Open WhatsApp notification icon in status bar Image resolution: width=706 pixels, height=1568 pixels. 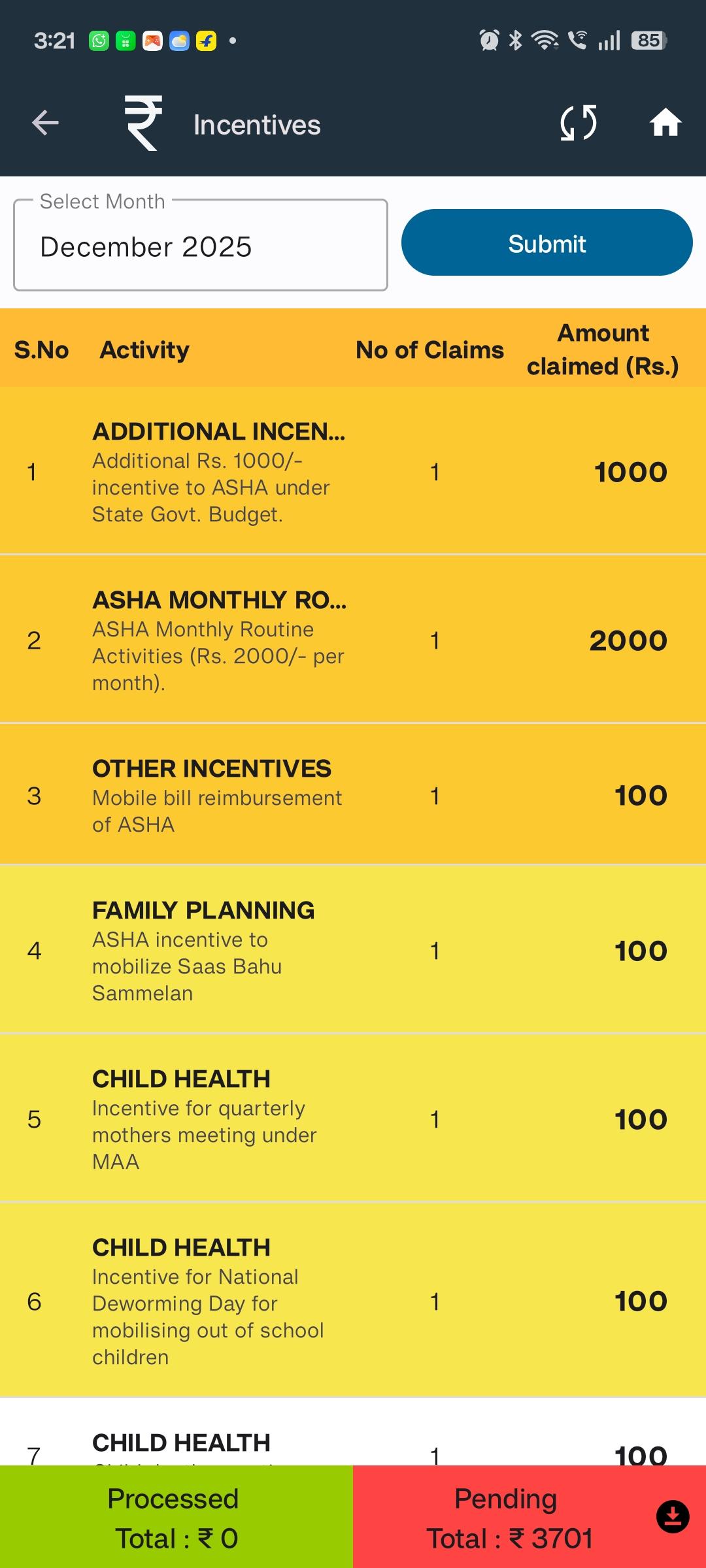click(x=99, y=41)
